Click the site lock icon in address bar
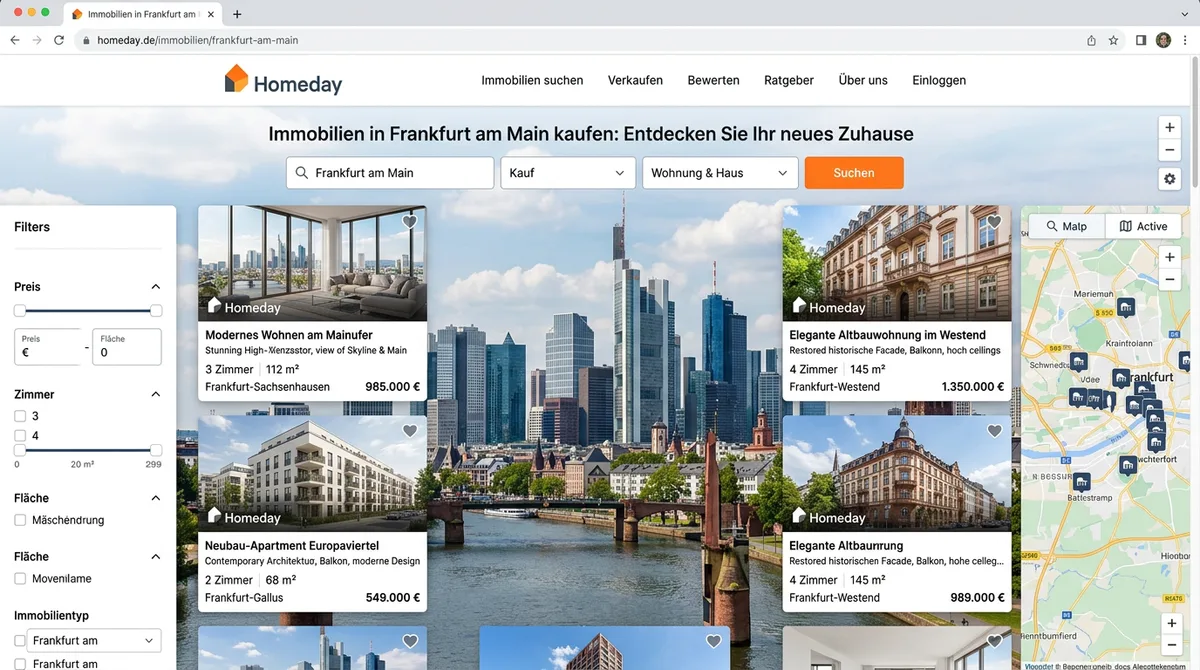 coord(86,40)
